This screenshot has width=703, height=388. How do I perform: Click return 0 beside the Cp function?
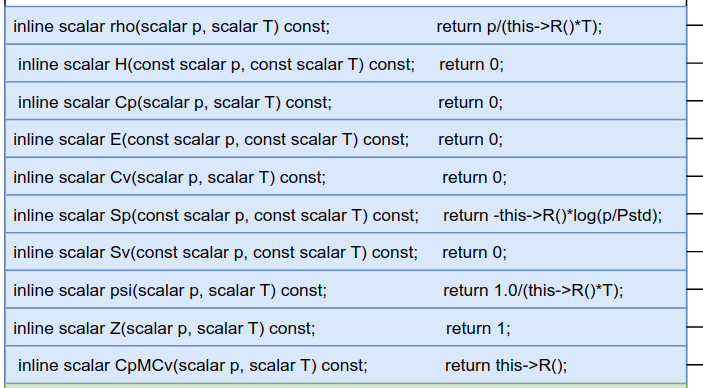[470, 103]
